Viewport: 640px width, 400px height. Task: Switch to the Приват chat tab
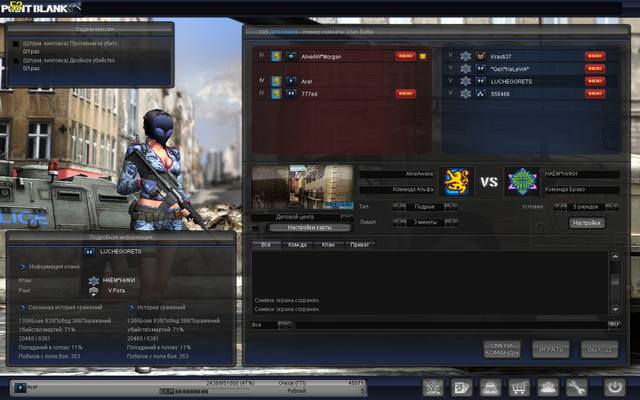point(360,244)
